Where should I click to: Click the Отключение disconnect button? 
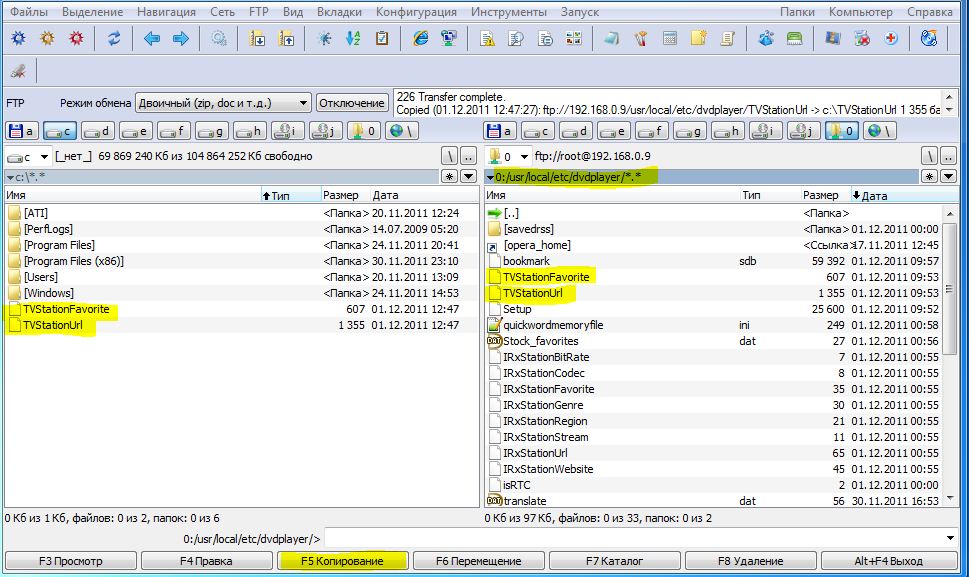click(352, 103)
